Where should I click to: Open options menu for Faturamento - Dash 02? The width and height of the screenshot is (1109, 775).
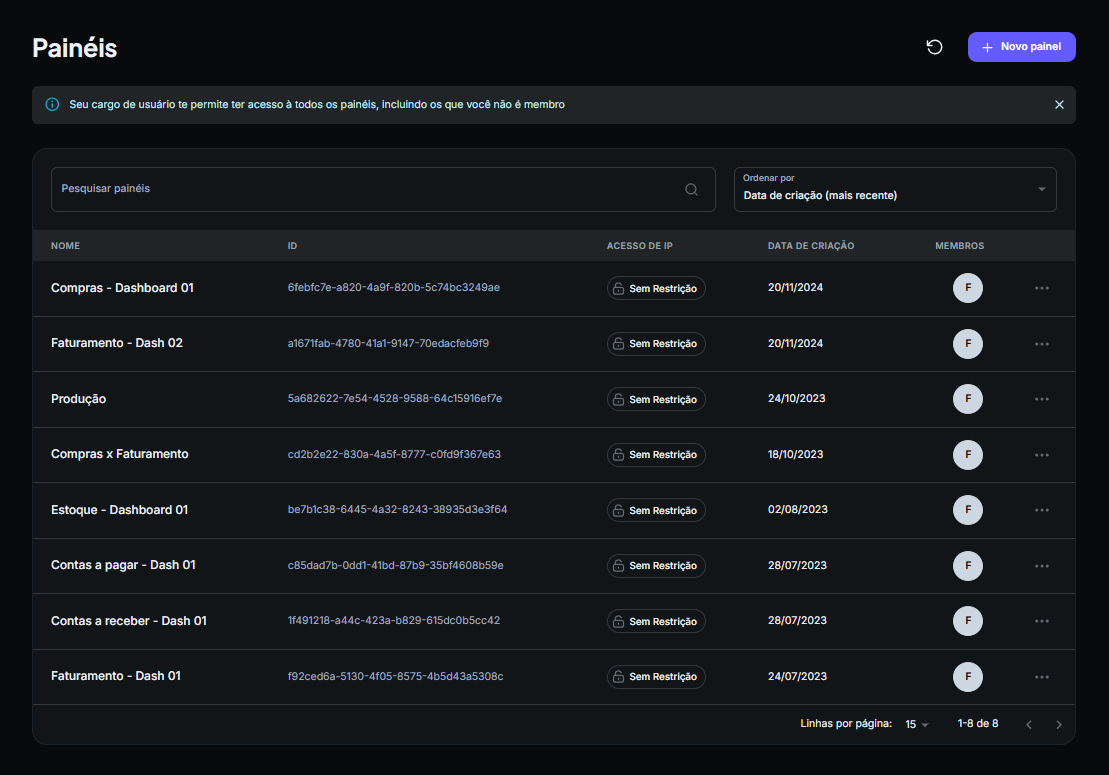(x=1041, y=344)
